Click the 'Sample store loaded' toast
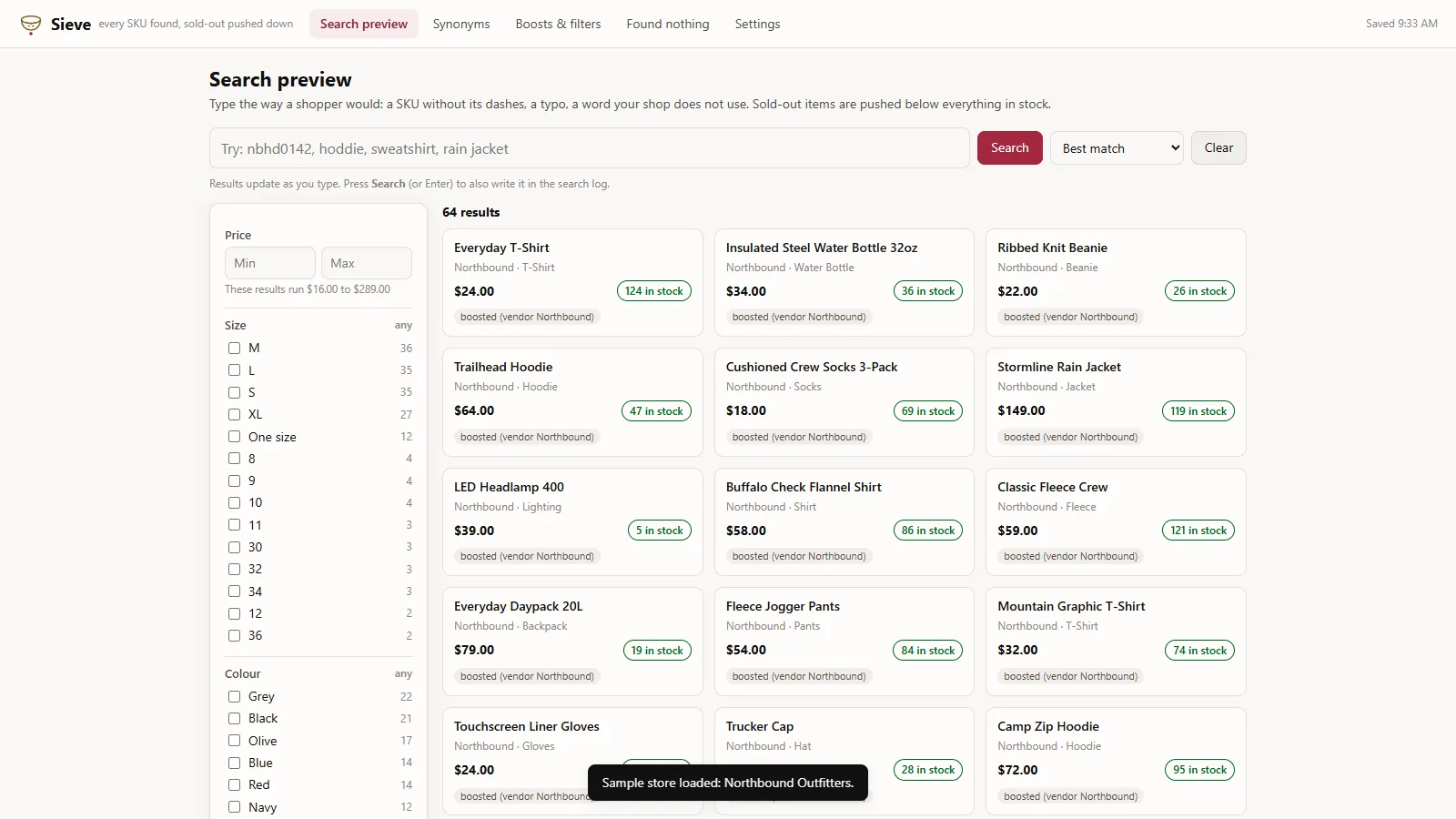The image size is (1456, 819). (728, 783)
